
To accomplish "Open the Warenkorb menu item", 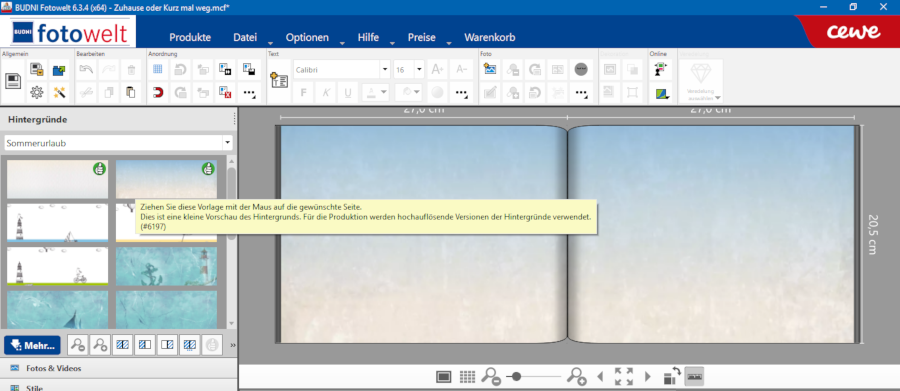I will (x=490, y=37).
